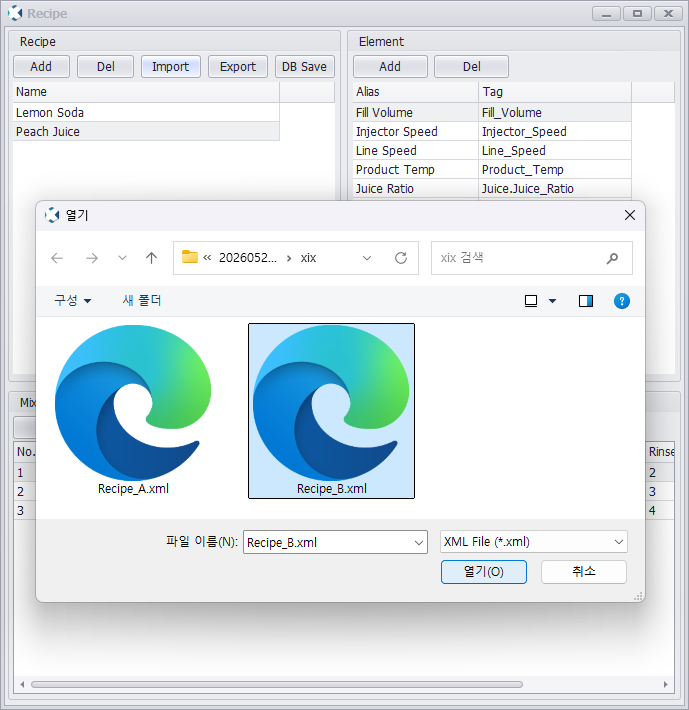Select Juice Ratio alias cell
Viewport: 689px width, 710px height.
pyautogui.click(x=415, y=188)
